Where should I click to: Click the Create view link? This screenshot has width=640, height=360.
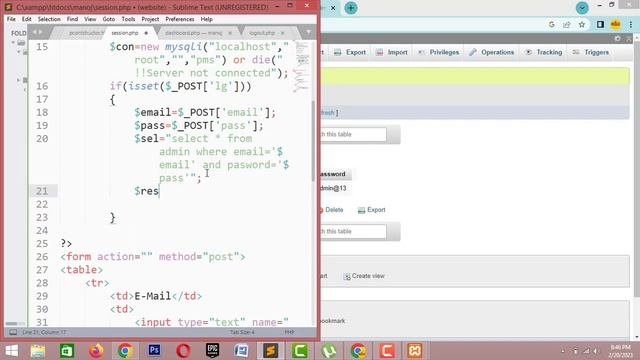[x=364, y=276]
